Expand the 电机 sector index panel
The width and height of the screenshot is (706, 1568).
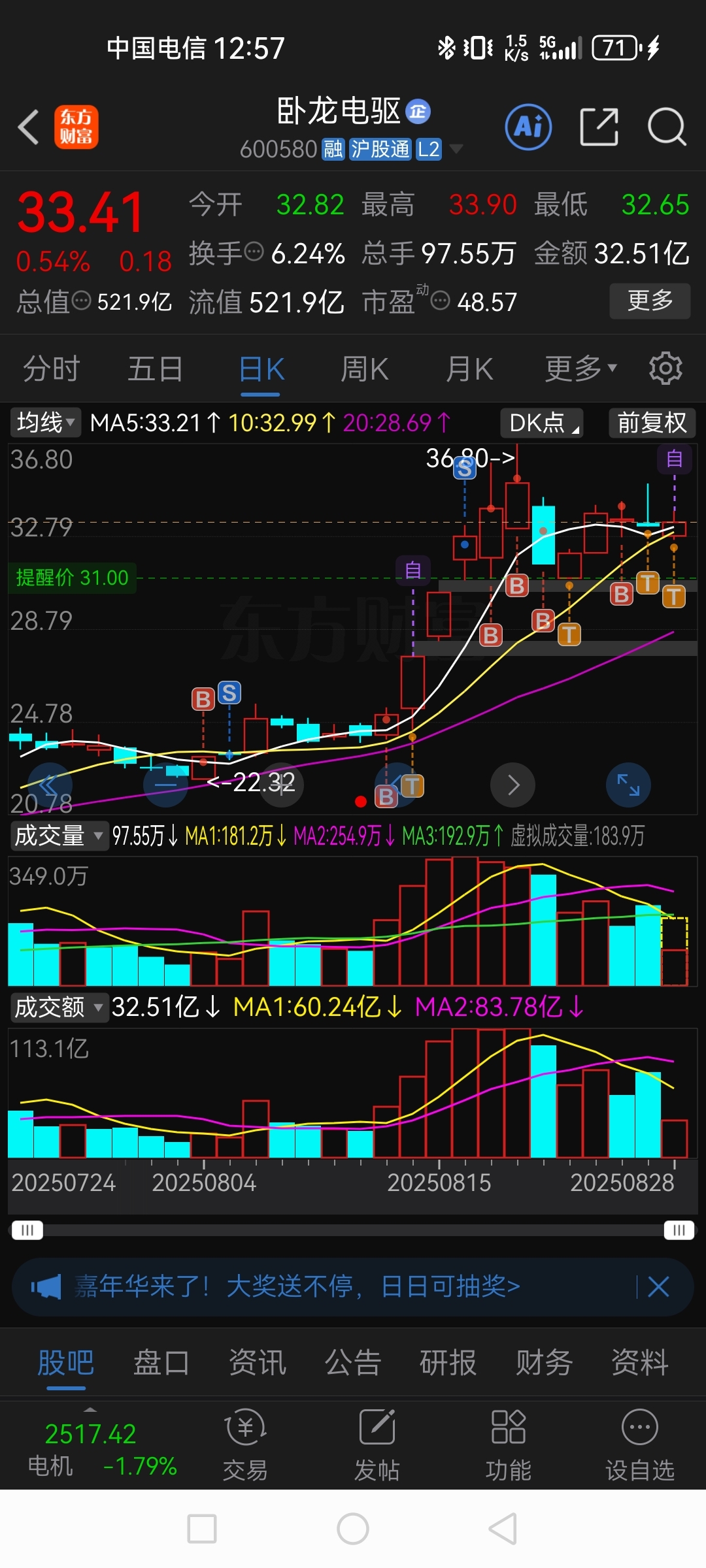[90, 1410]
